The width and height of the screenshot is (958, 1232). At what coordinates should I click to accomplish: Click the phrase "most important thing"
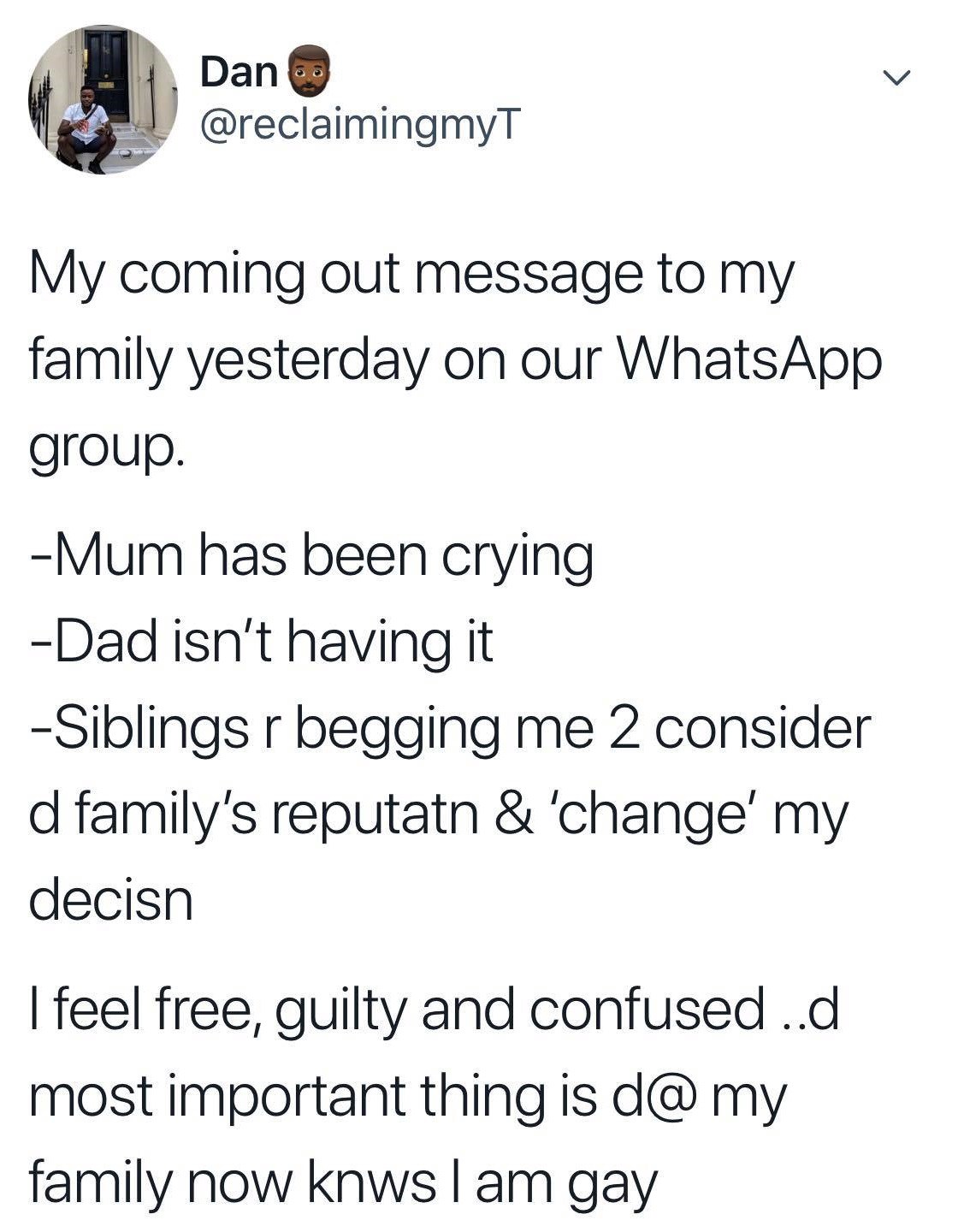point(286,1096)
